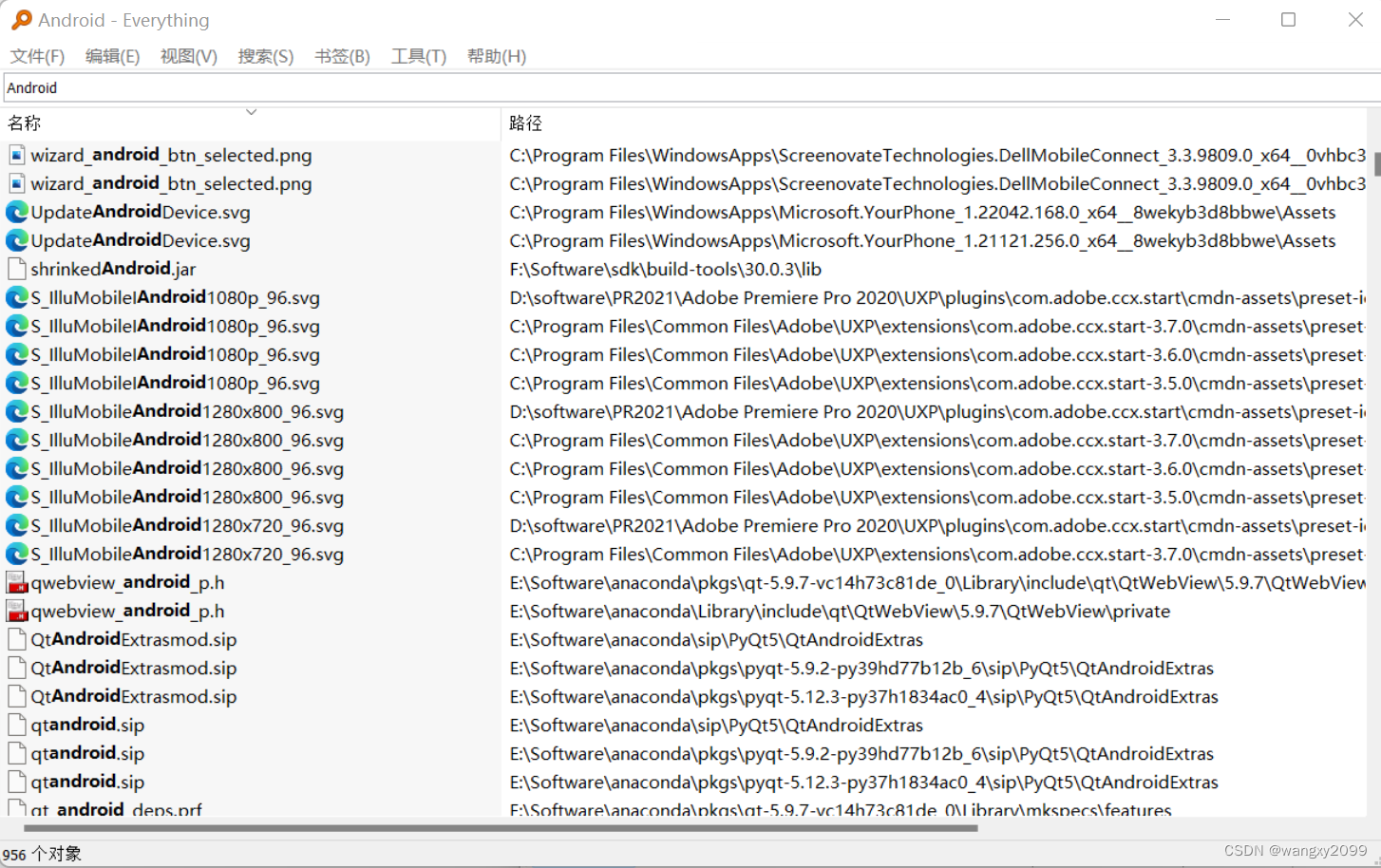Select name UpdateAndroidDevice.svg in YourPhone_1.22042 row
The width and height of the screenshot is (1381, 868).
[x=141, y=212]
